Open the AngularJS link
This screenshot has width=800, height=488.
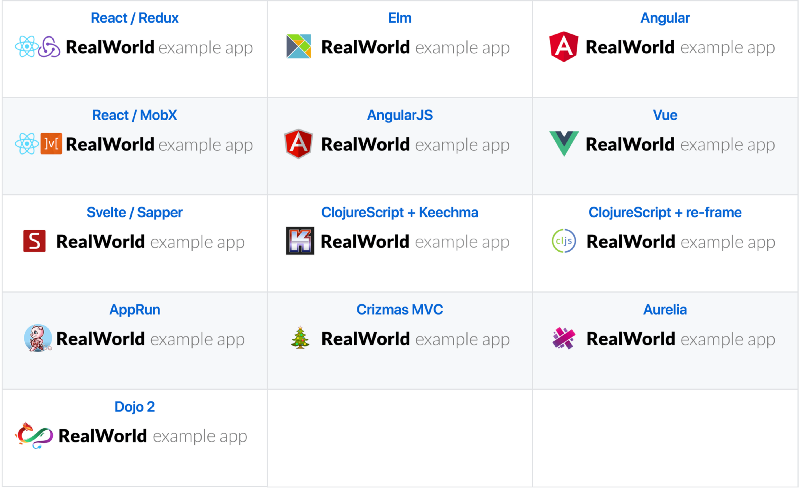[399, 115]
